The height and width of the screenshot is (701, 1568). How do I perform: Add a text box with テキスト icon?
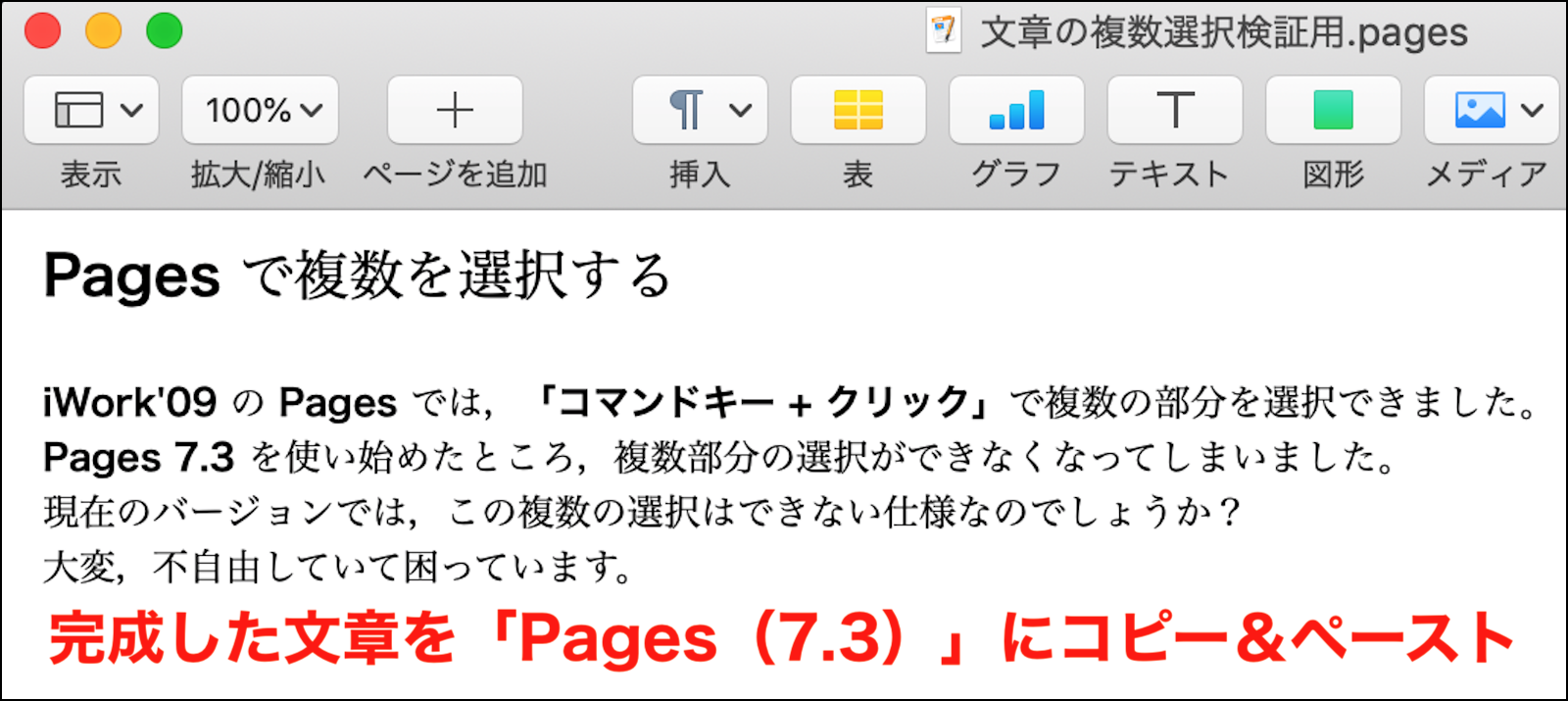(x=1175, y=110)
